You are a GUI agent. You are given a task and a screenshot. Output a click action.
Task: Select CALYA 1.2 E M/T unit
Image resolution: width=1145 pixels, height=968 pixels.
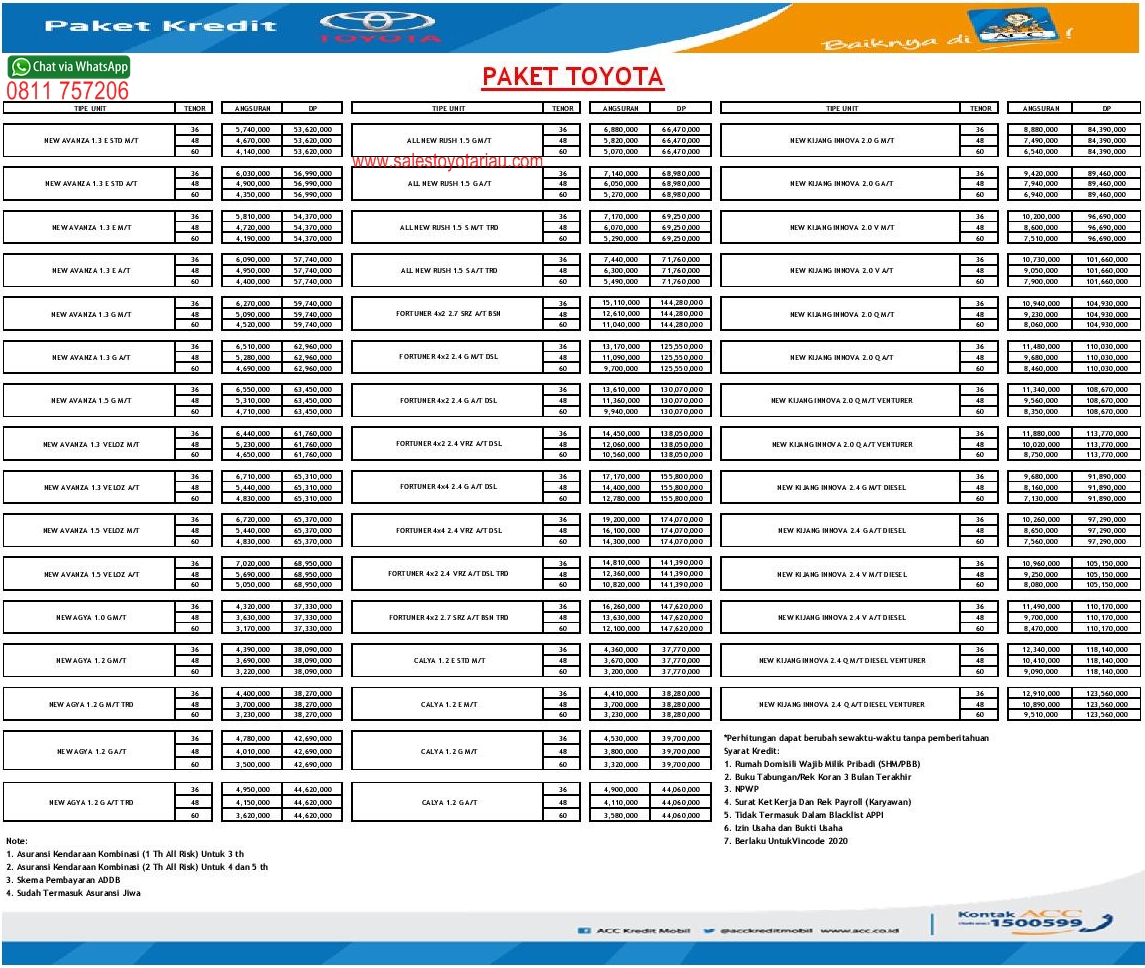(x=448, y=704)
